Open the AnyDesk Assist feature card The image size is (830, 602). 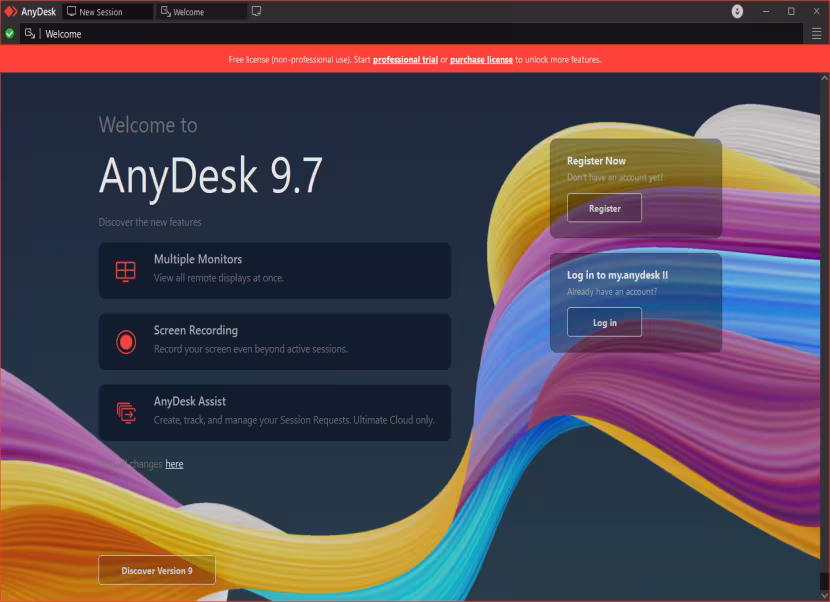click(275, 412)
